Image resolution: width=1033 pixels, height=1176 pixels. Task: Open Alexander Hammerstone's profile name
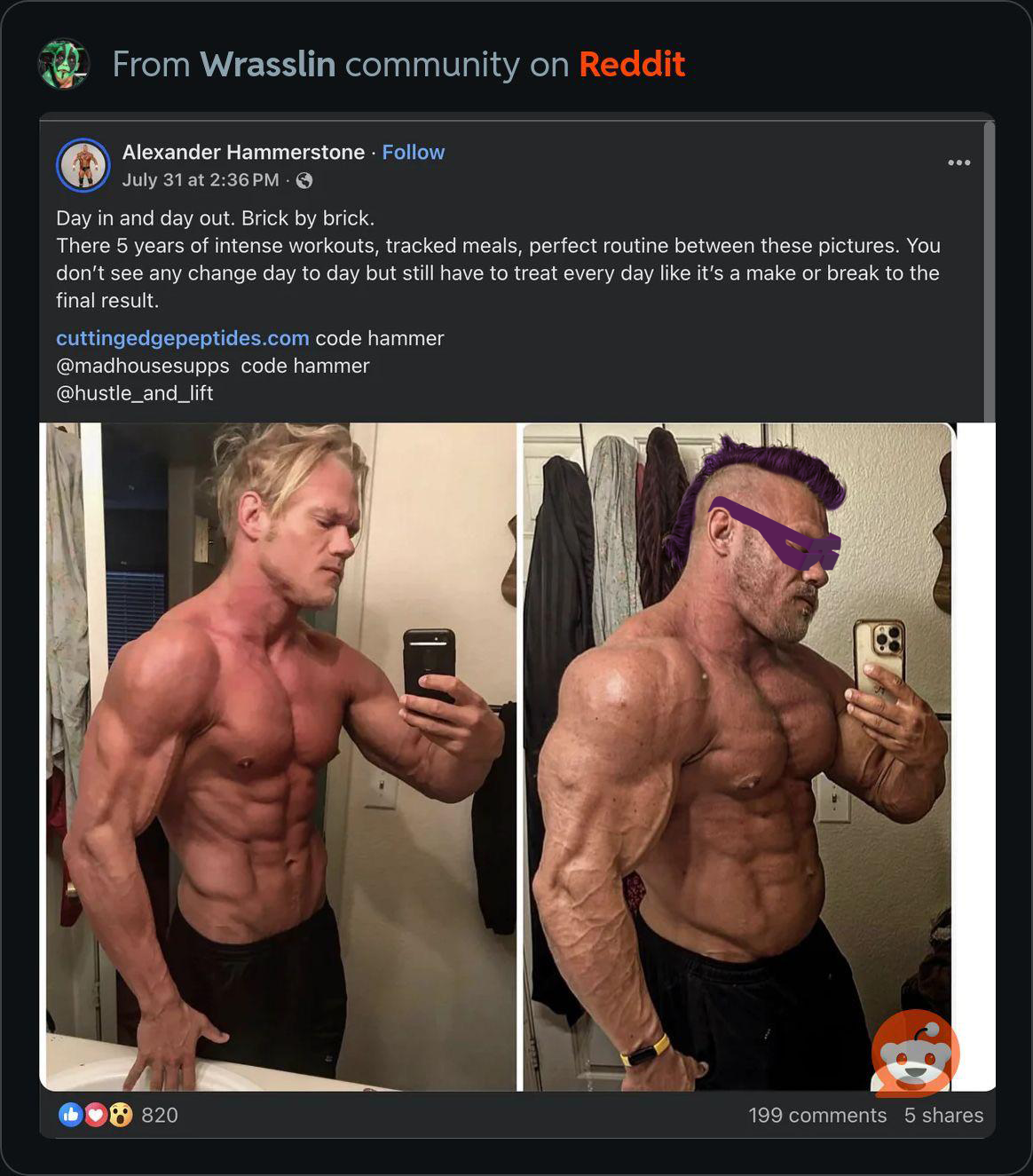(243, 152)
